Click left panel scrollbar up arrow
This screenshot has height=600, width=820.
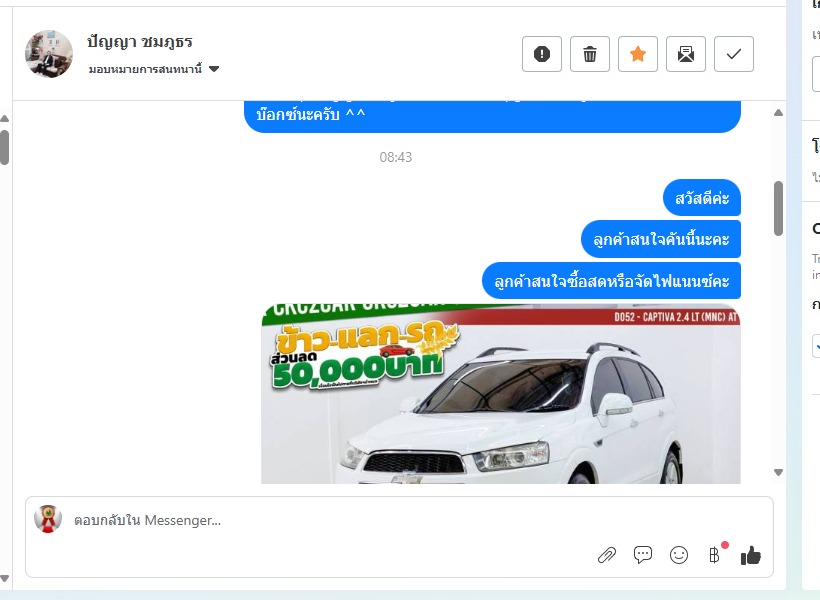coord(4,119)
